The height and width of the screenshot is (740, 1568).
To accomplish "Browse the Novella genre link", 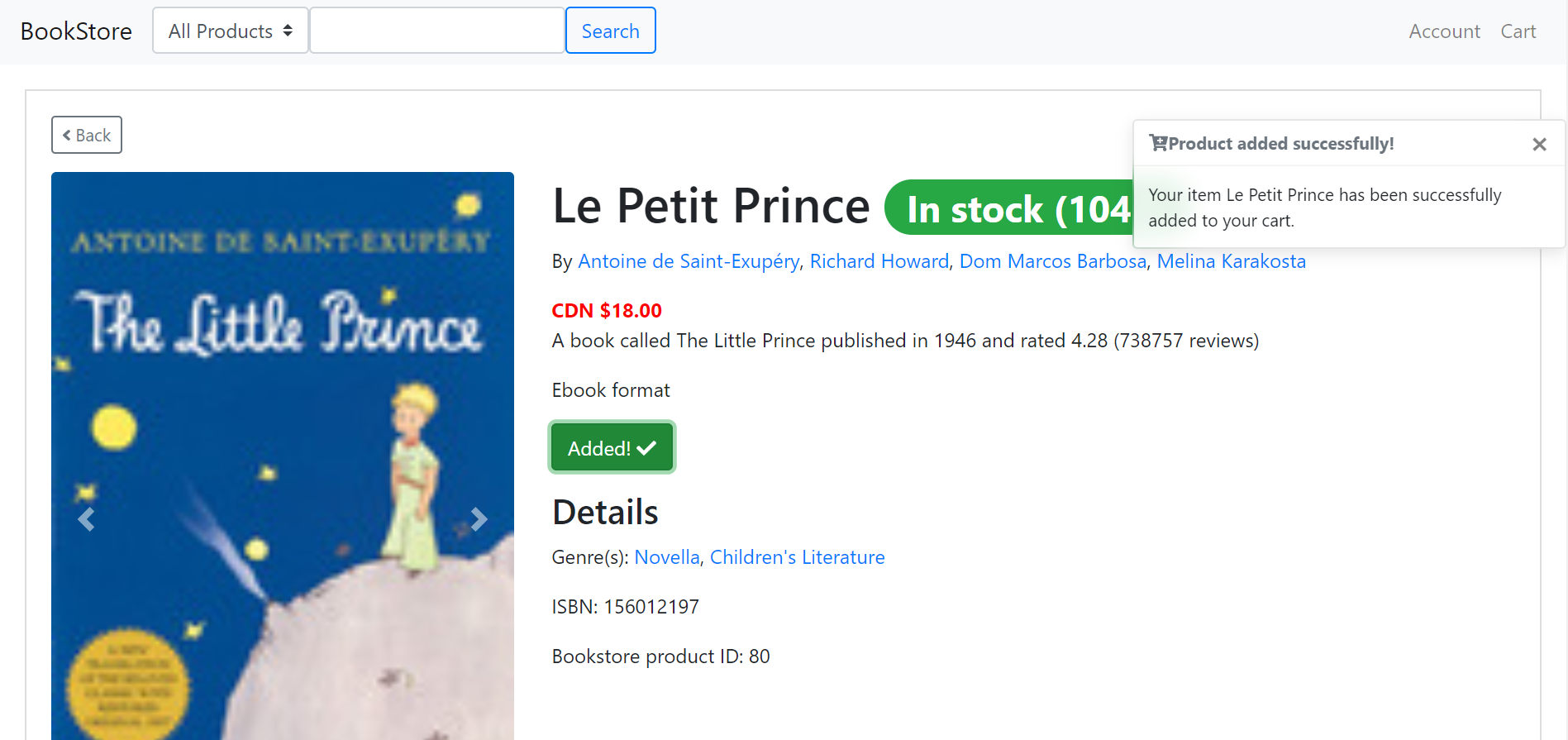I will [x=666, y=557].
